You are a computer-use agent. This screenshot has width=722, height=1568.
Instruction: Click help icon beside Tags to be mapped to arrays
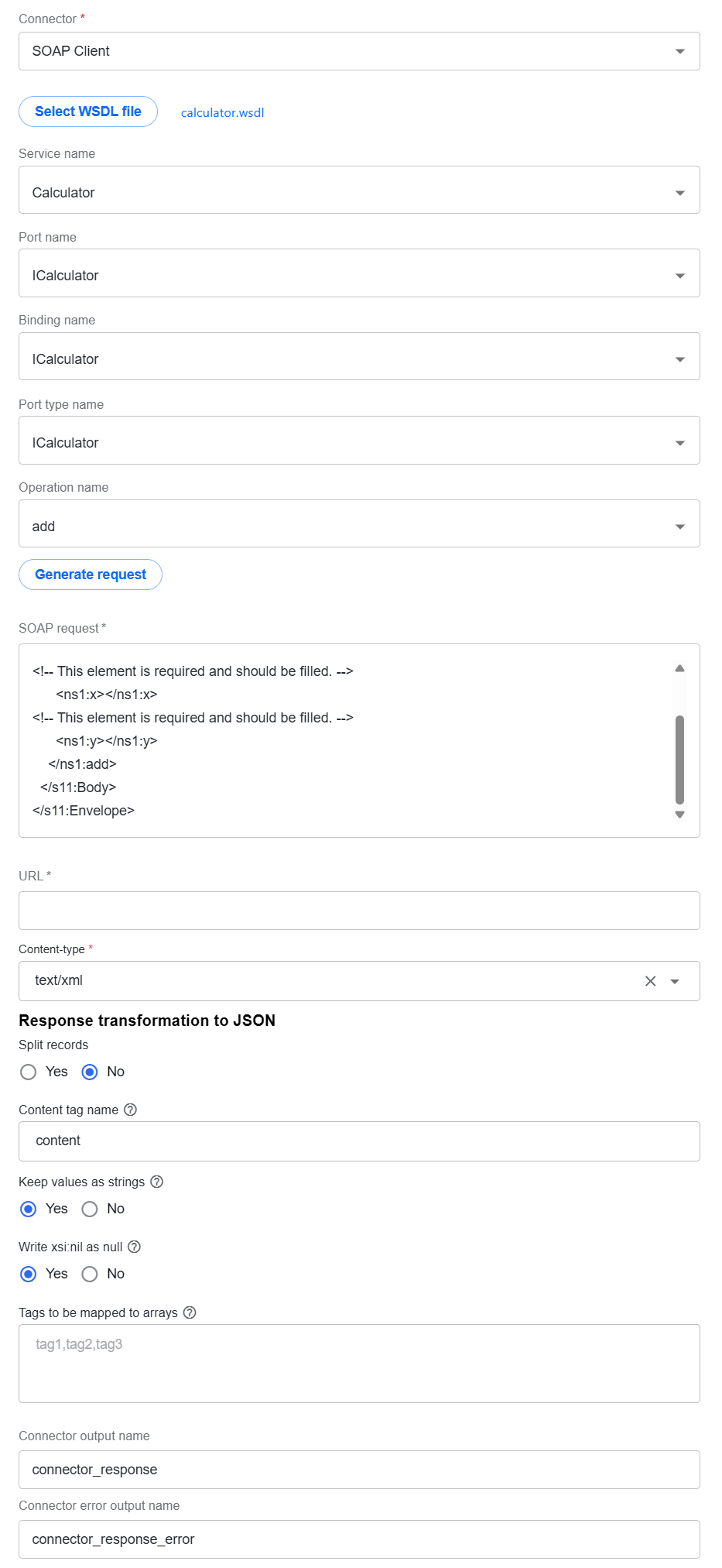tap(190, 1312)
